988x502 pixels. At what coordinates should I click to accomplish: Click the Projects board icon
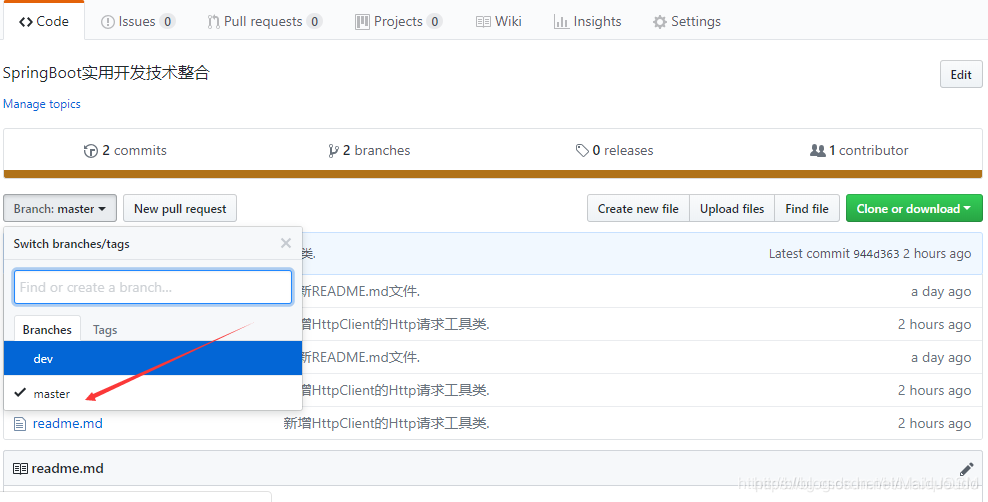pos(362,22)
